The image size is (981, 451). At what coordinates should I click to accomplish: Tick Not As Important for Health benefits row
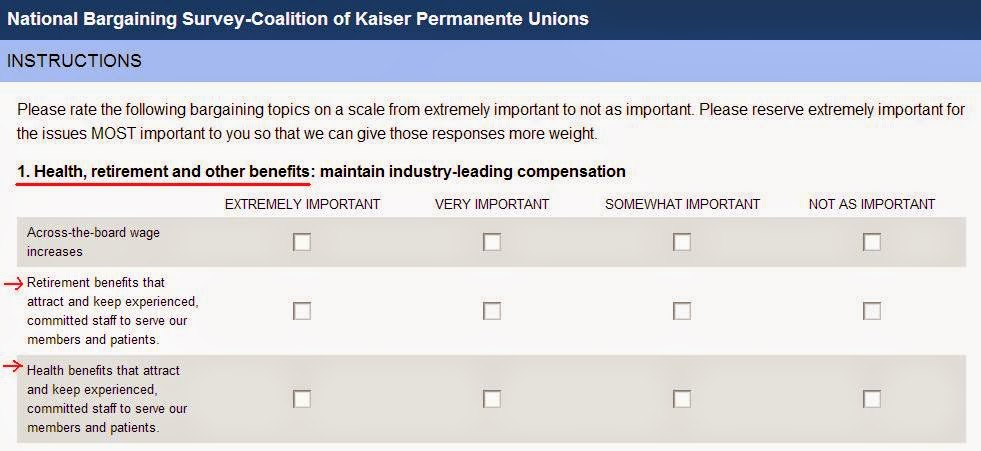(872, 399)
